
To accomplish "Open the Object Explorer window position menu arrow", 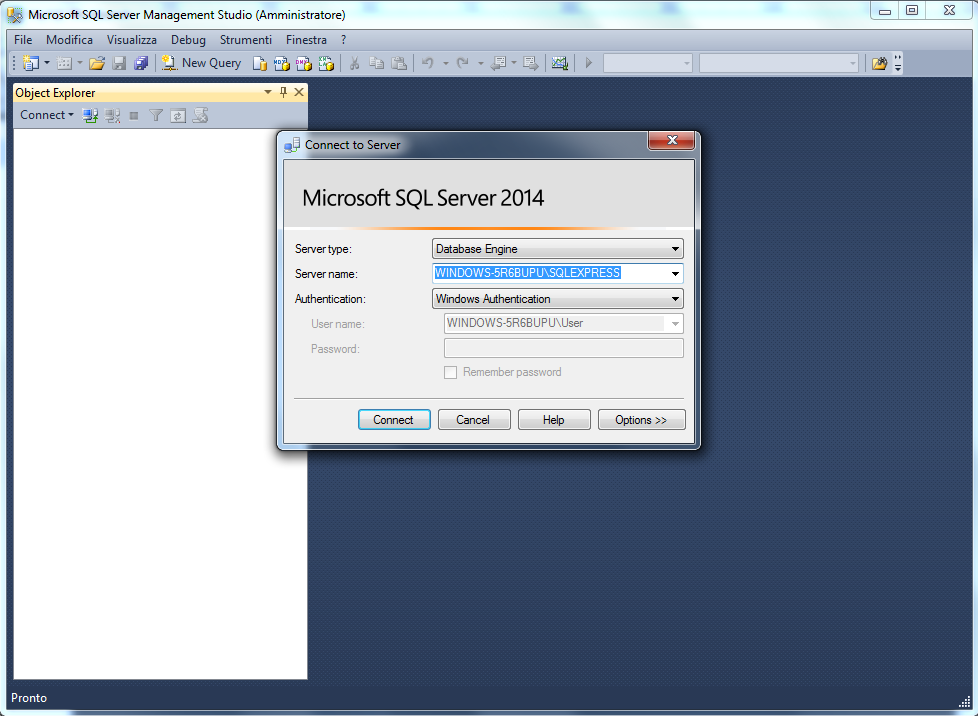I will point(268,92).
